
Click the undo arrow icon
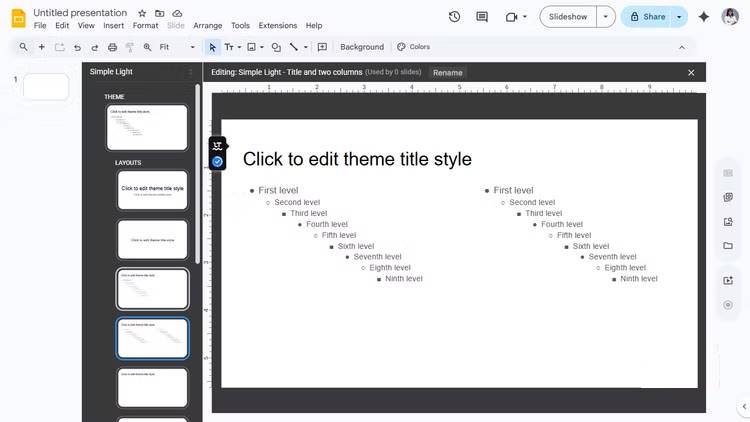(x=77, y=47)
